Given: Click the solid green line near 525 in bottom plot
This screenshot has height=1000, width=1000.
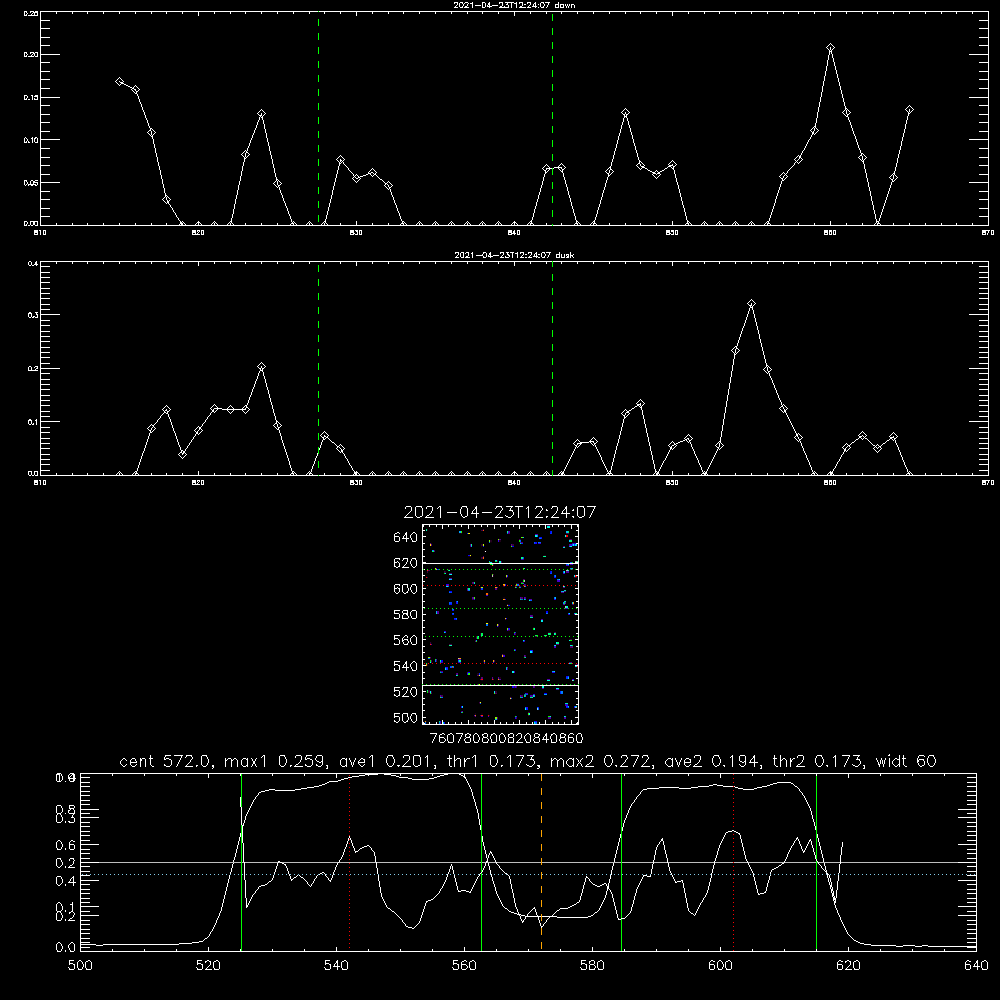Looking at the screenshot, I should pyautogui.click(x=241, y=862).
